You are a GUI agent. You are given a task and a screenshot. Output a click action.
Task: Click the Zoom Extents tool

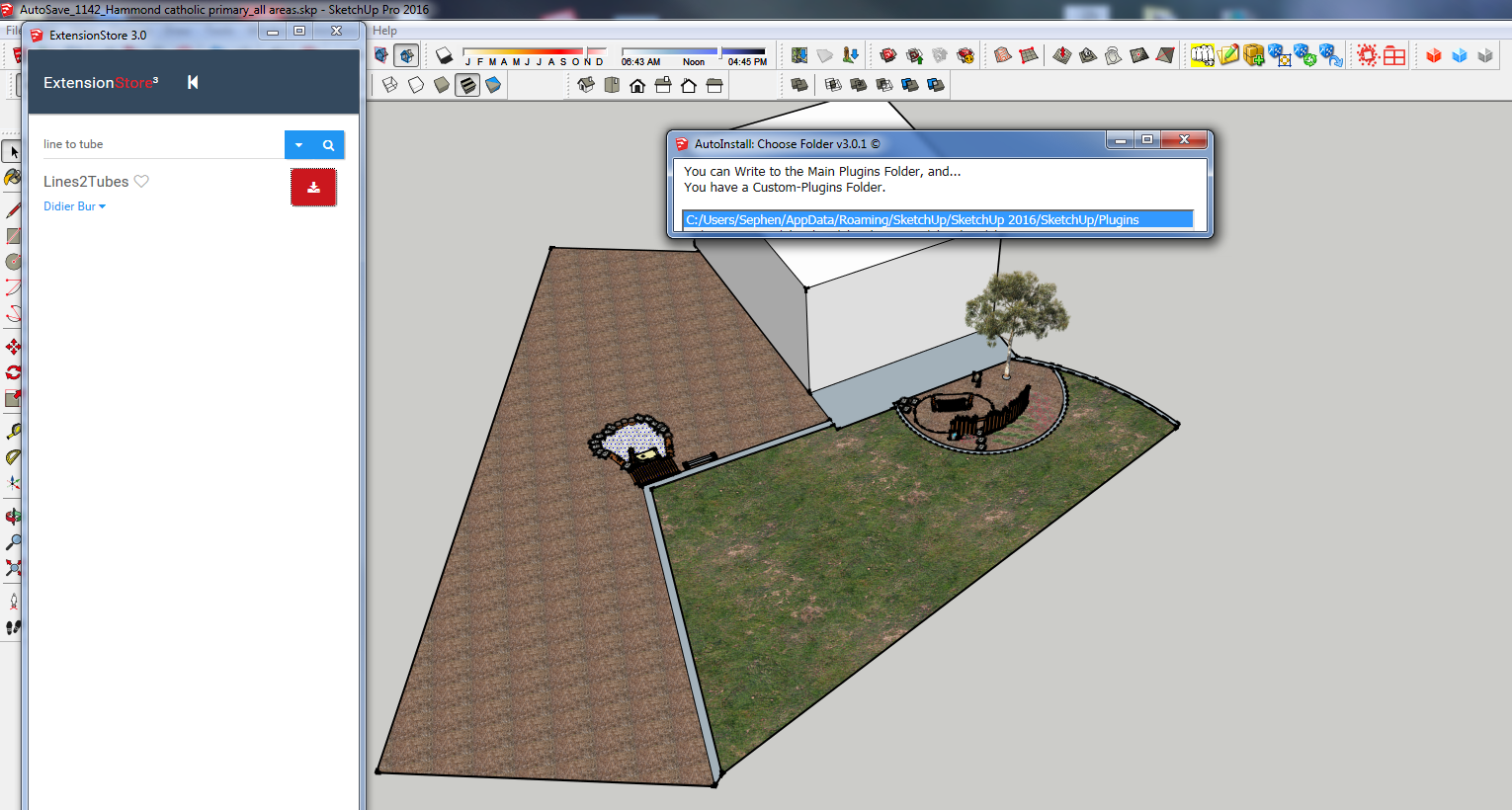(x=13, y=568)
